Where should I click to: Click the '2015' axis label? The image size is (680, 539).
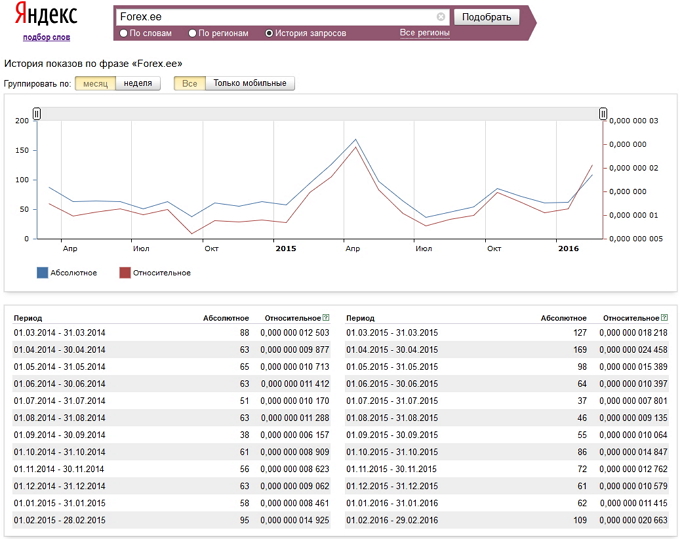(x=286, y=248)
